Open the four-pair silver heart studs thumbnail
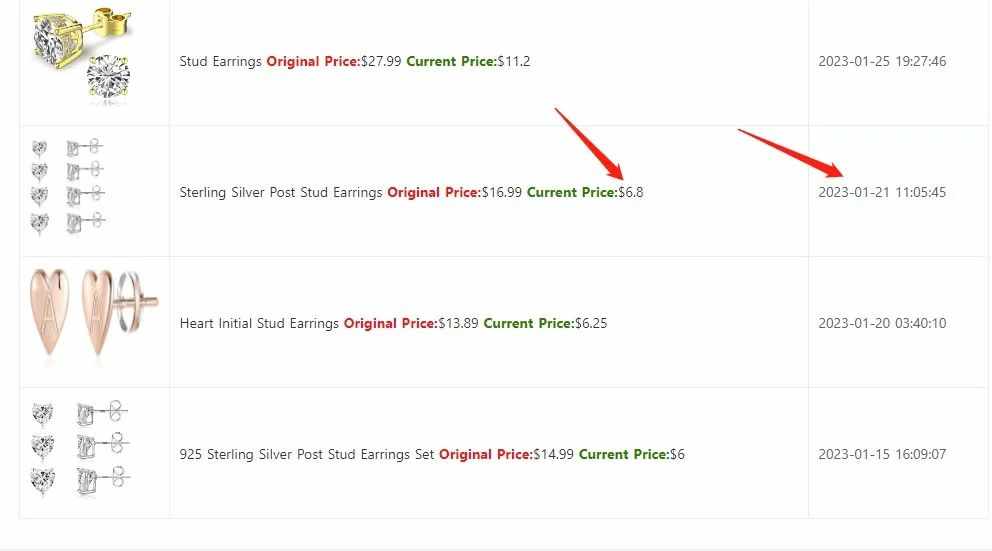992x551 pixels. click(68, 186)
